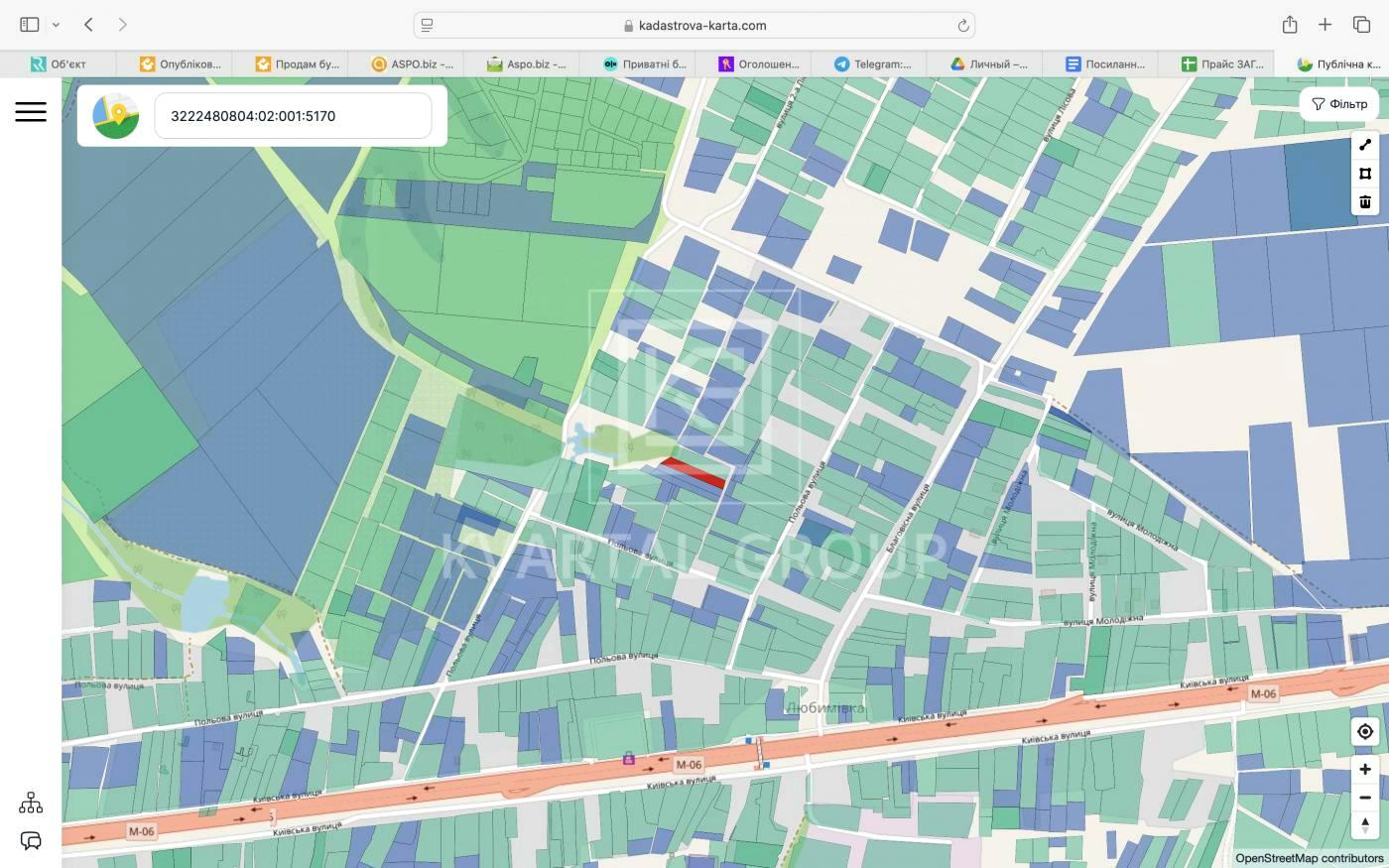Open the chat feedback icon
Screen dimensions: 1389x868
point(31,841)
